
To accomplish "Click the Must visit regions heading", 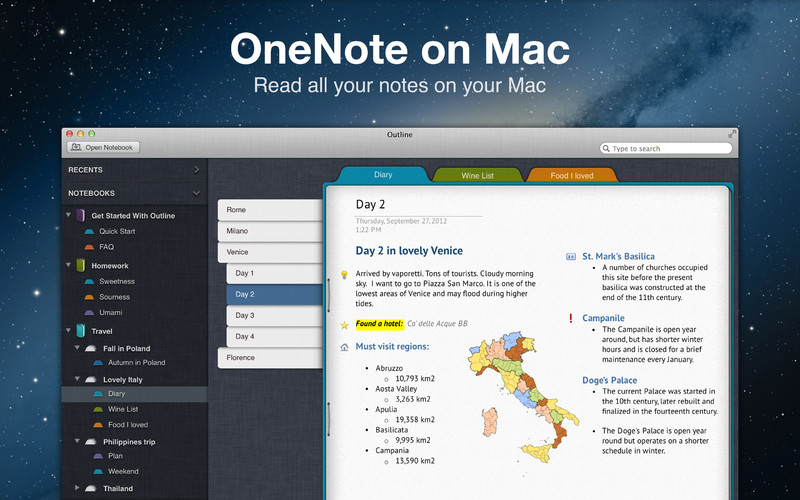I will tap(392, 346).
